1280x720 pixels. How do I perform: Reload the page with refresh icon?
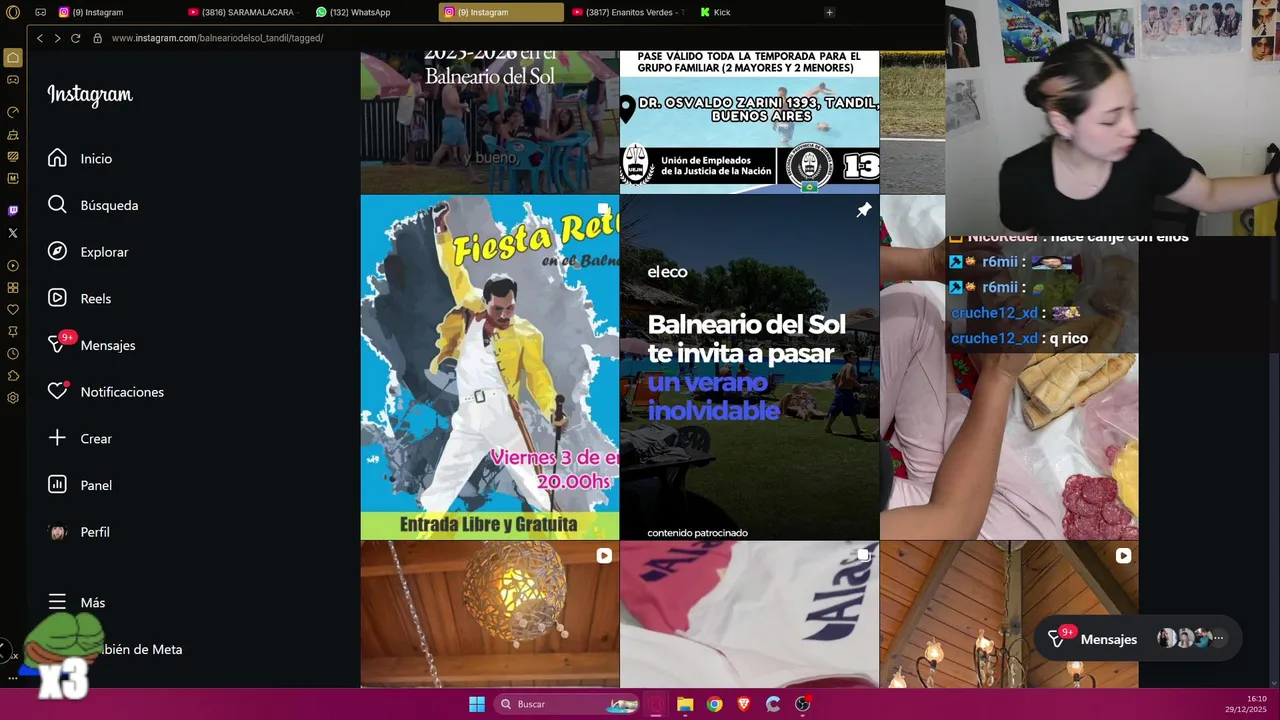(x=75, y=38)
